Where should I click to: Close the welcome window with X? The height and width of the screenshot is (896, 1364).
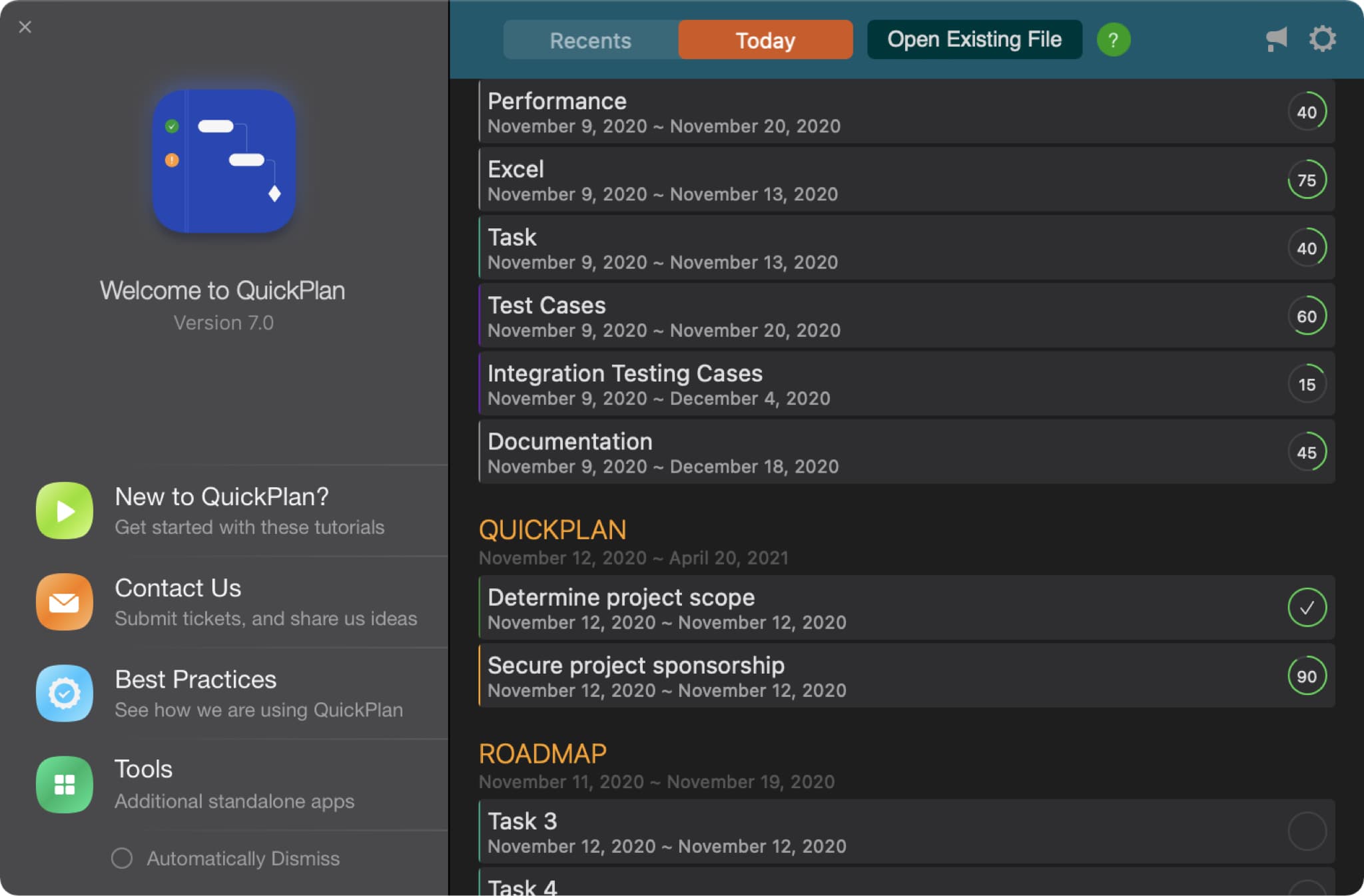tap(25, 27)
